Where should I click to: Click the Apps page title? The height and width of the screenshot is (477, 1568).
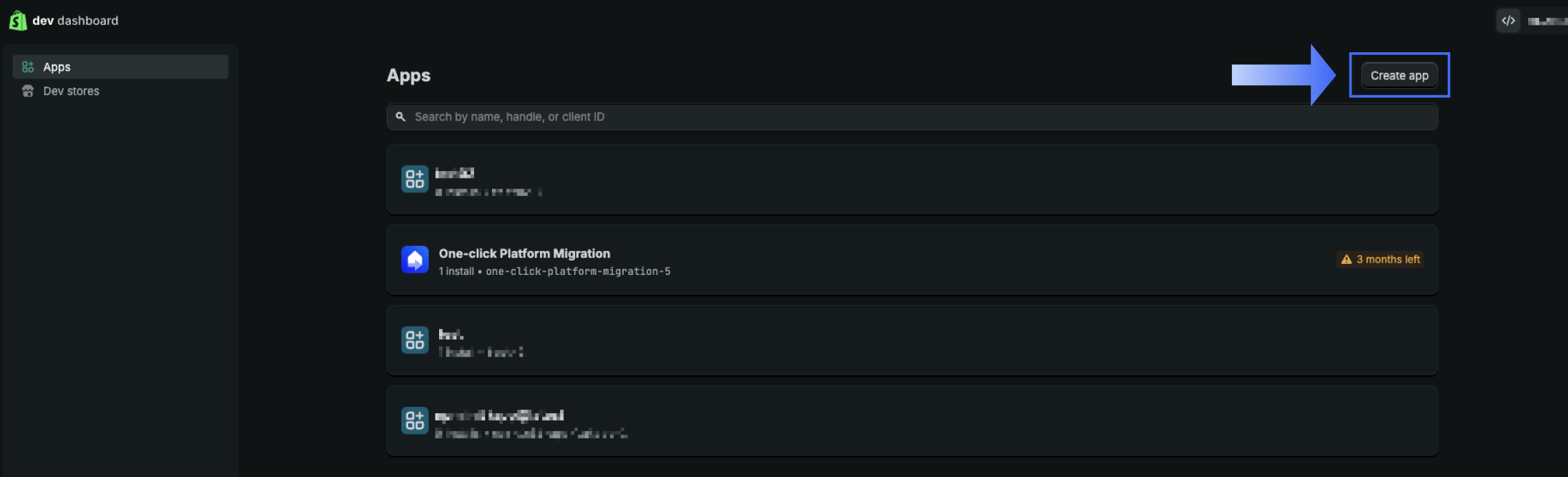(x=408, y=76)
